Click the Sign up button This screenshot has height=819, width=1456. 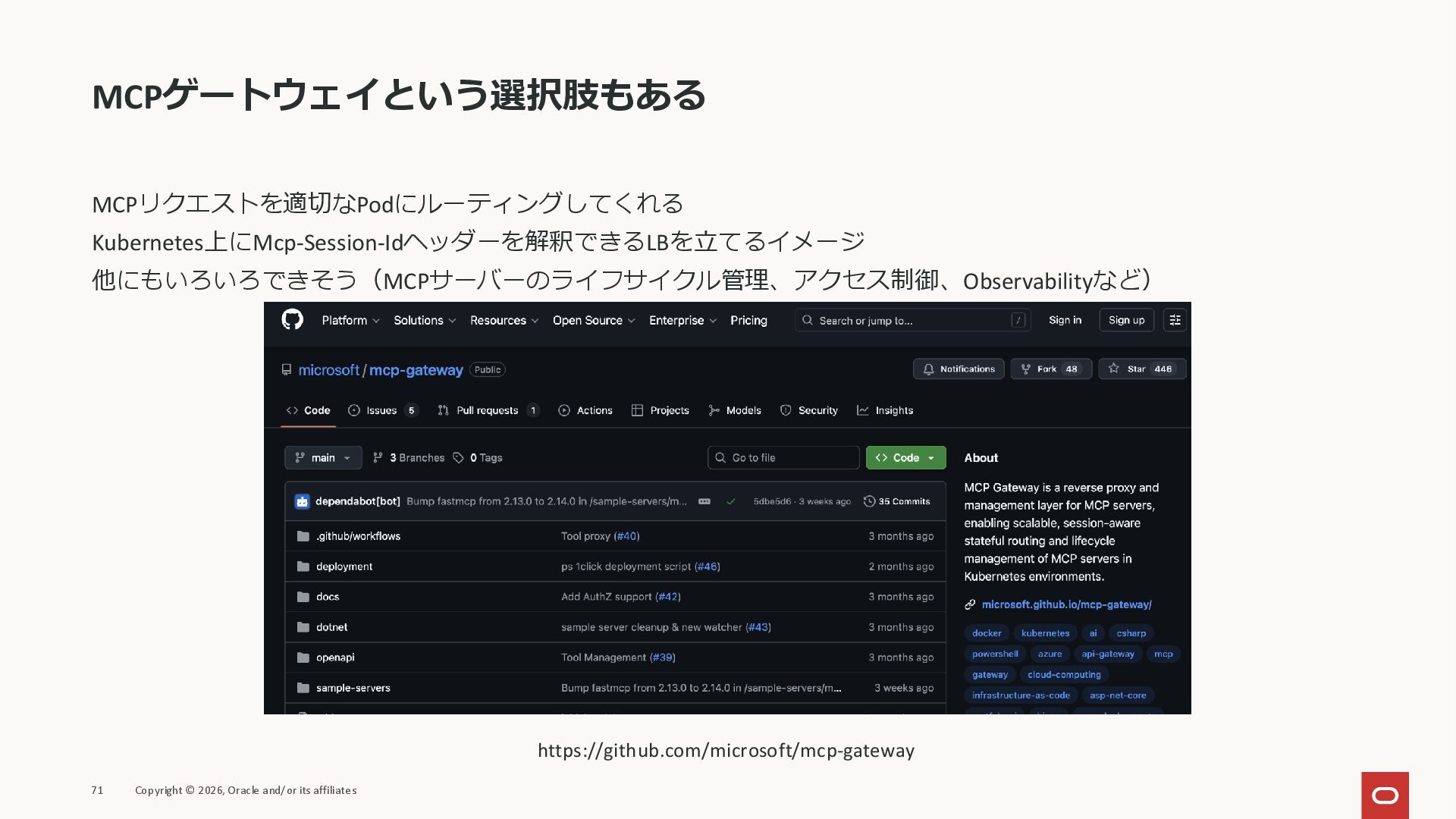(1126, 320)
